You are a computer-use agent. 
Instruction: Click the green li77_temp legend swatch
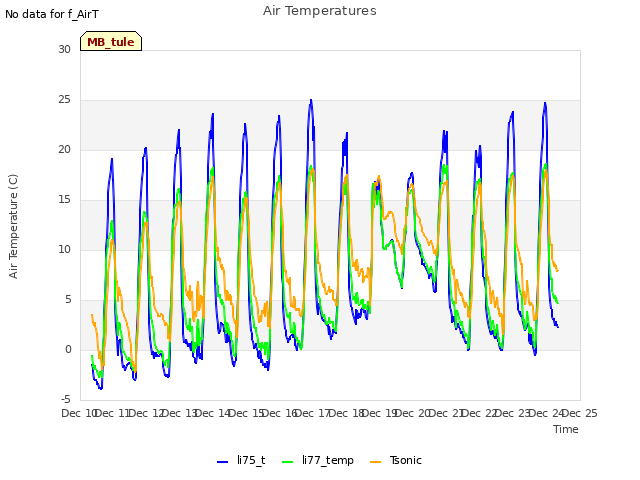288,462
